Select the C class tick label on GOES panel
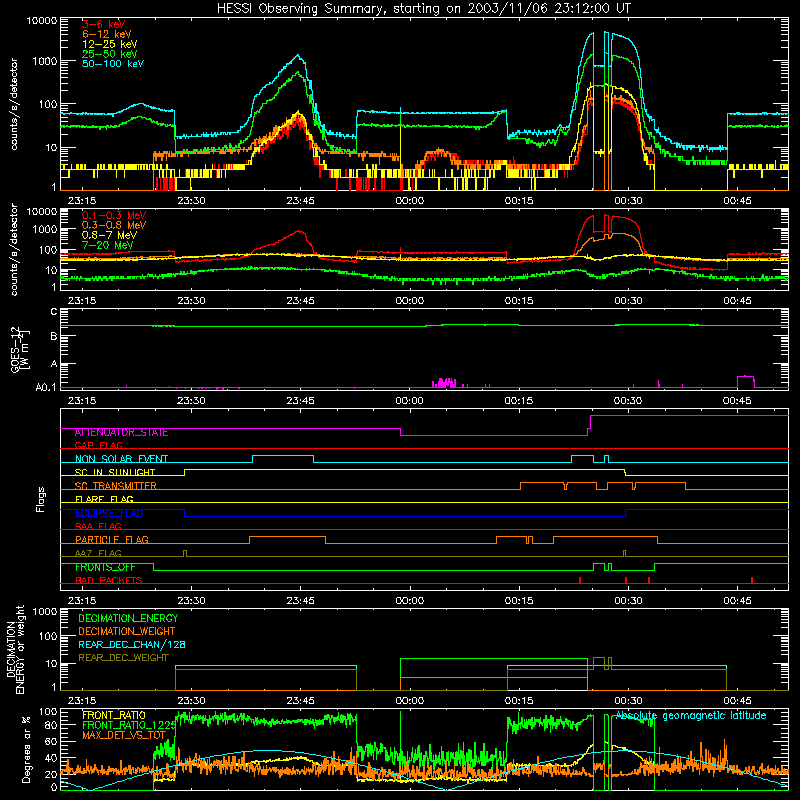 pyautogui.click(x=54, y=312)
